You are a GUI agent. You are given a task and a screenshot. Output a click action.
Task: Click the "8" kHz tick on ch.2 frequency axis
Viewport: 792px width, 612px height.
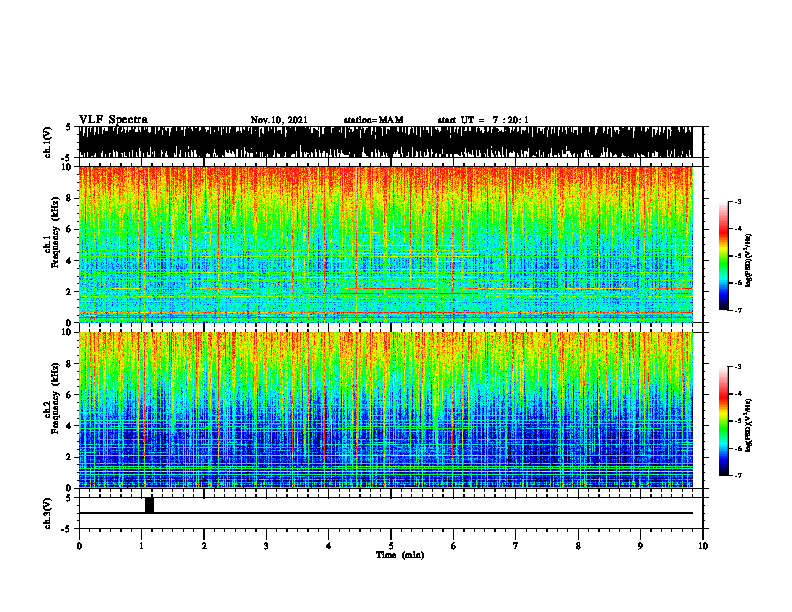click(x=70, y=364)
